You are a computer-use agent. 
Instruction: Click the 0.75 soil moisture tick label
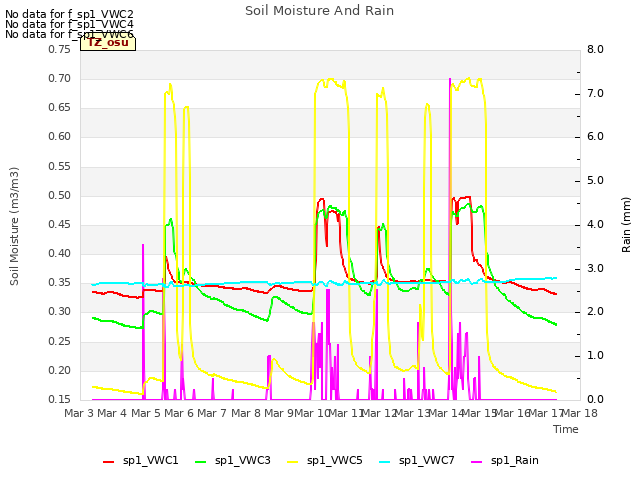60,49
